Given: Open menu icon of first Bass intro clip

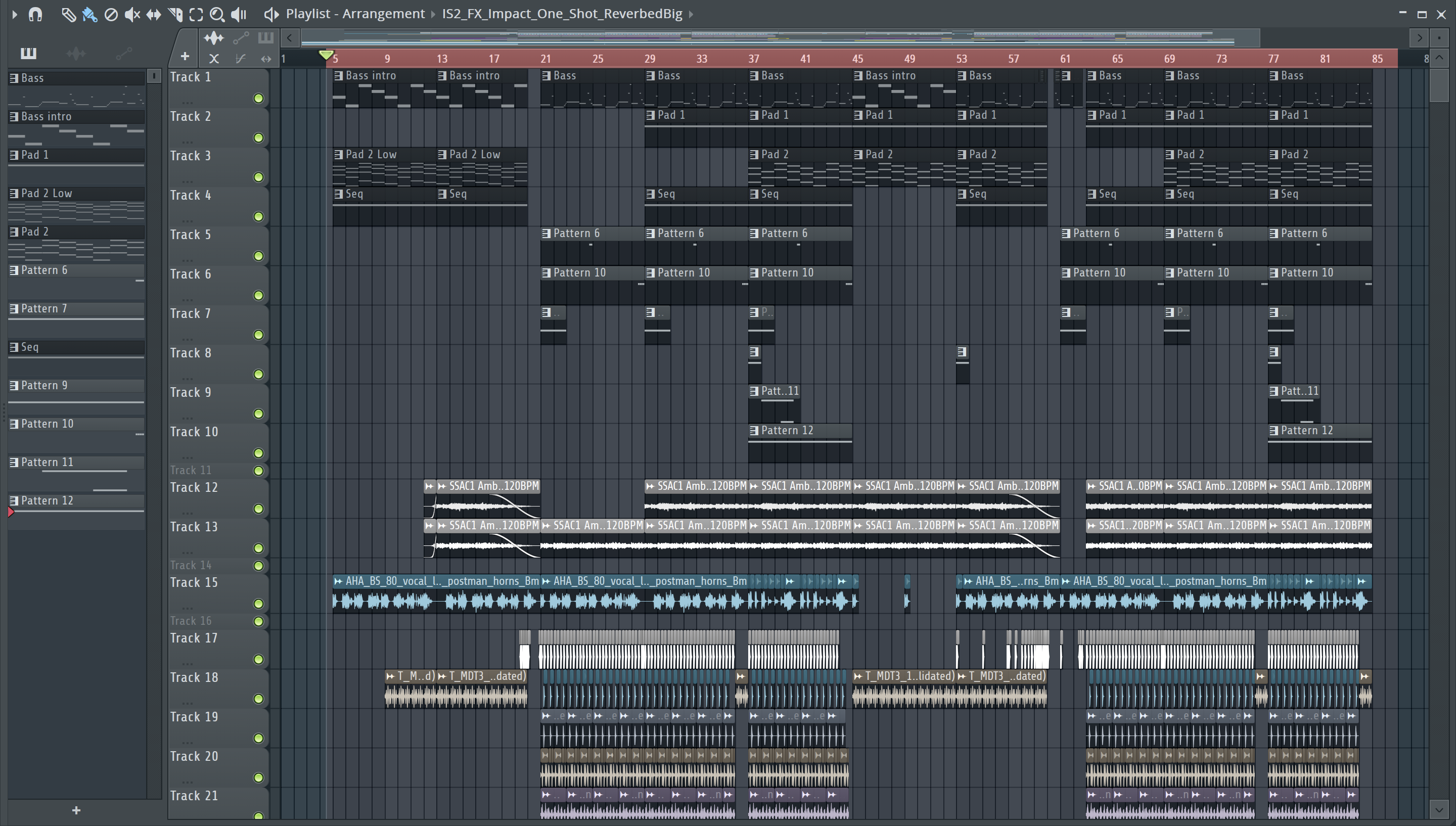Looking at the screenshot, I should 339,75.
